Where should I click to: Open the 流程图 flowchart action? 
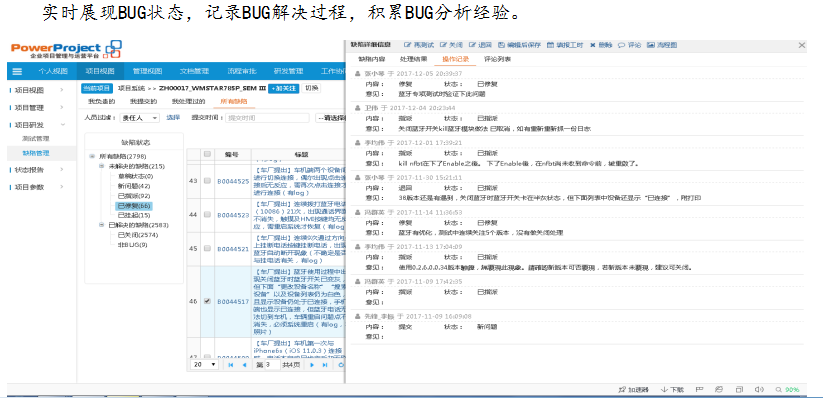pos(662,46)
